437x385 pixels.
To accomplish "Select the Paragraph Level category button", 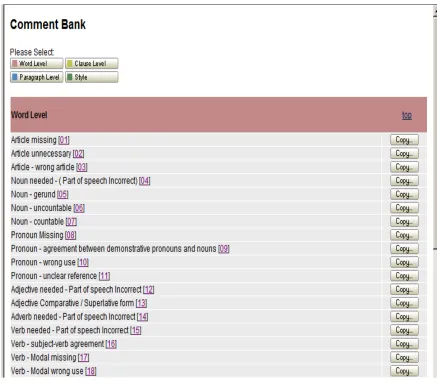I will [x=37, y=77].
